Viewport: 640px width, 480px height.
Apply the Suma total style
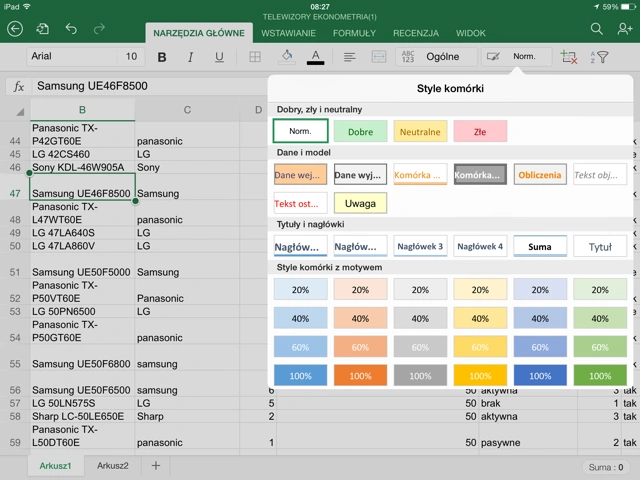click(x=540, y=247)
